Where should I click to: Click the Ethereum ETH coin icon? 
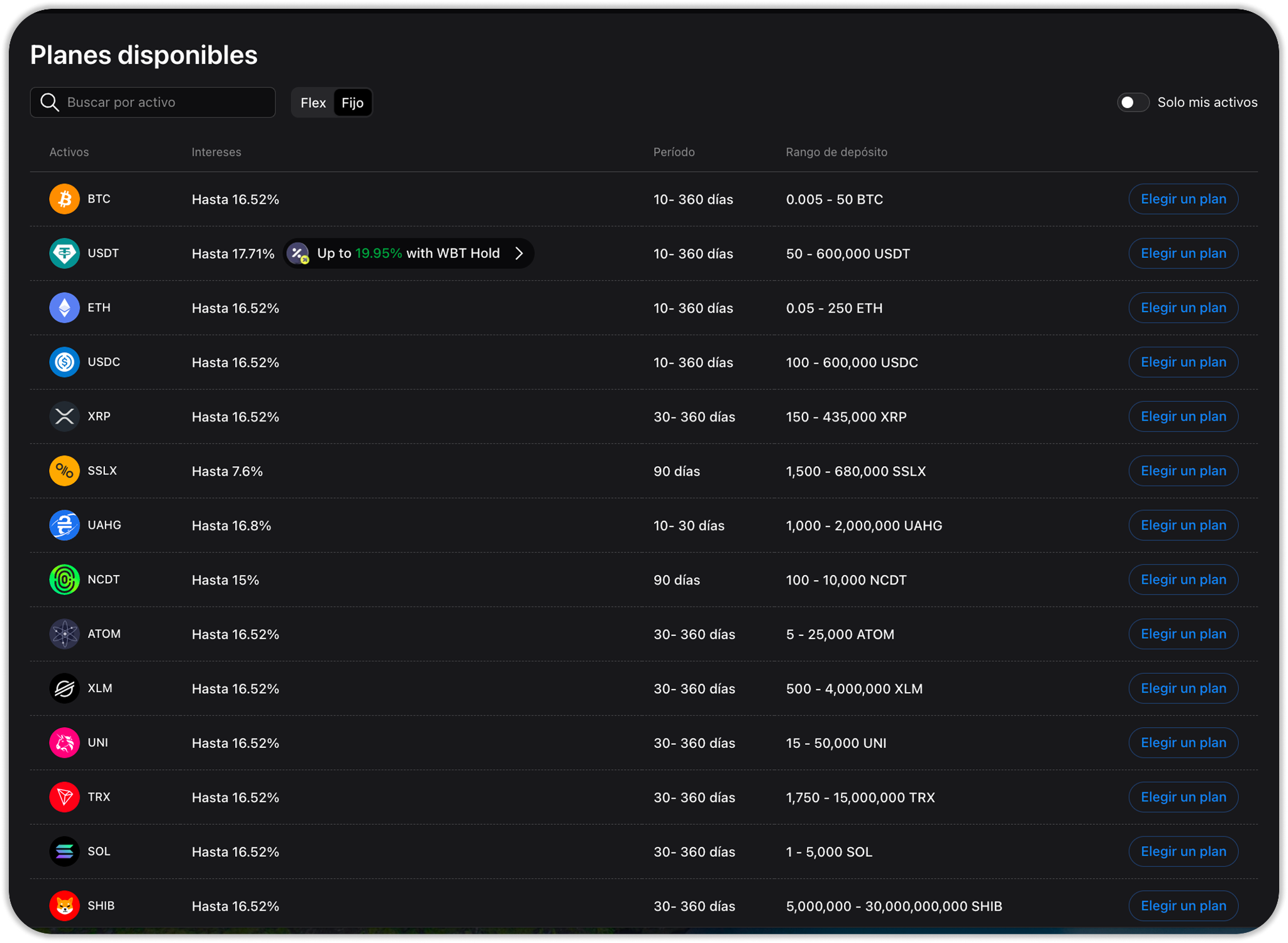[64, 308]
